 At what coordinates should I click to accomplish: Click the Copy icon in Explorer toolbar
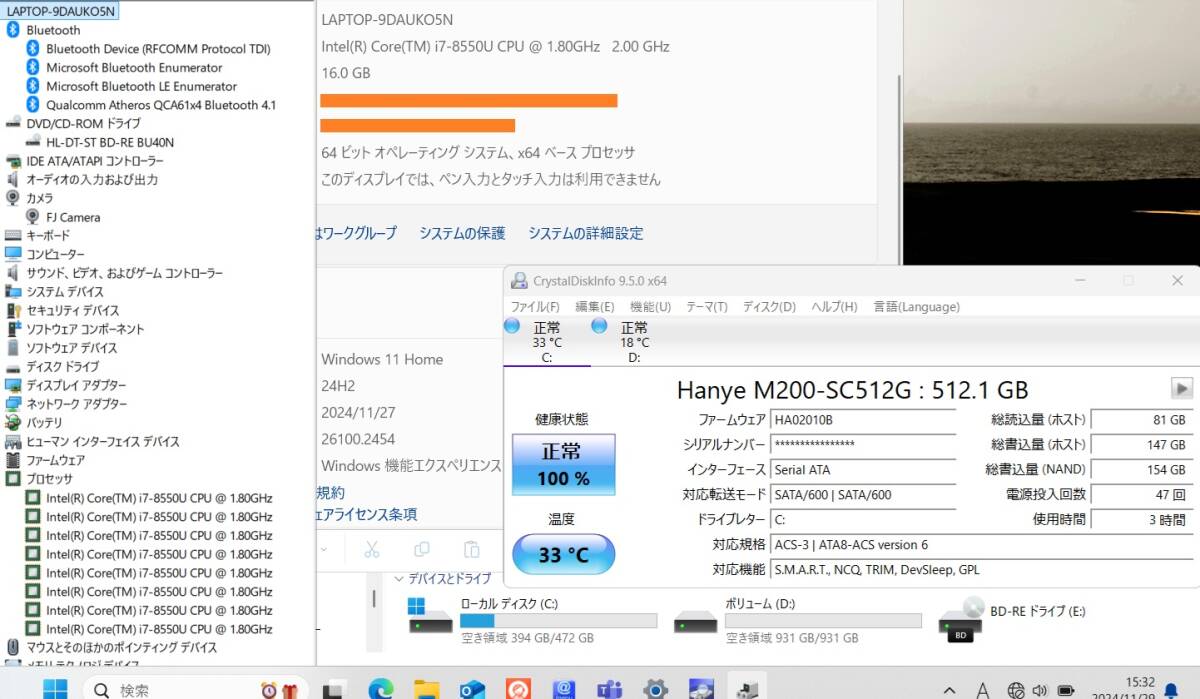[421, 549]
